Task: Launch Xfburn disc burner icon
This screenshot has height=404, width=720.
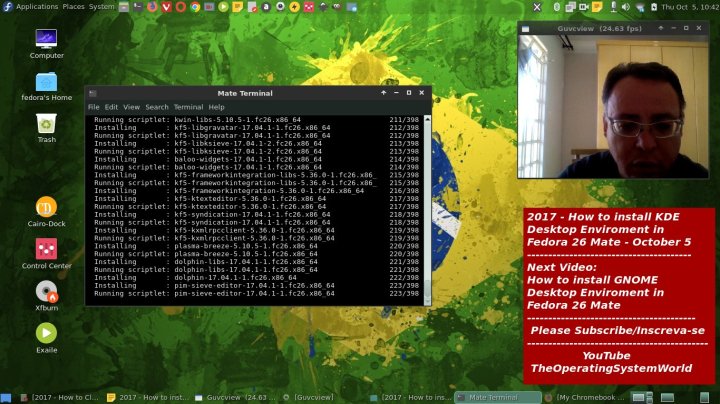Action: [46, 292]
